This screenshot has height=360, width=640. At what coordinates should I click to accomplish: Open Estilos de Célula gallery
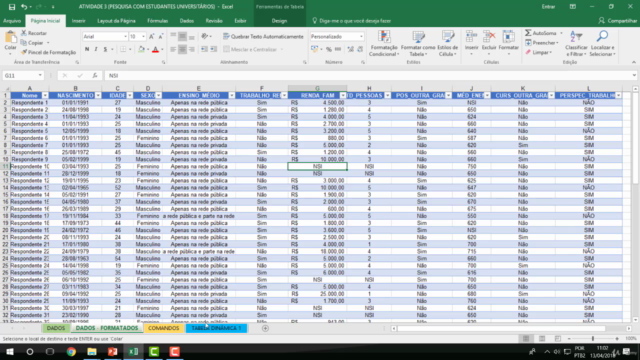click(x=447, y=44)
